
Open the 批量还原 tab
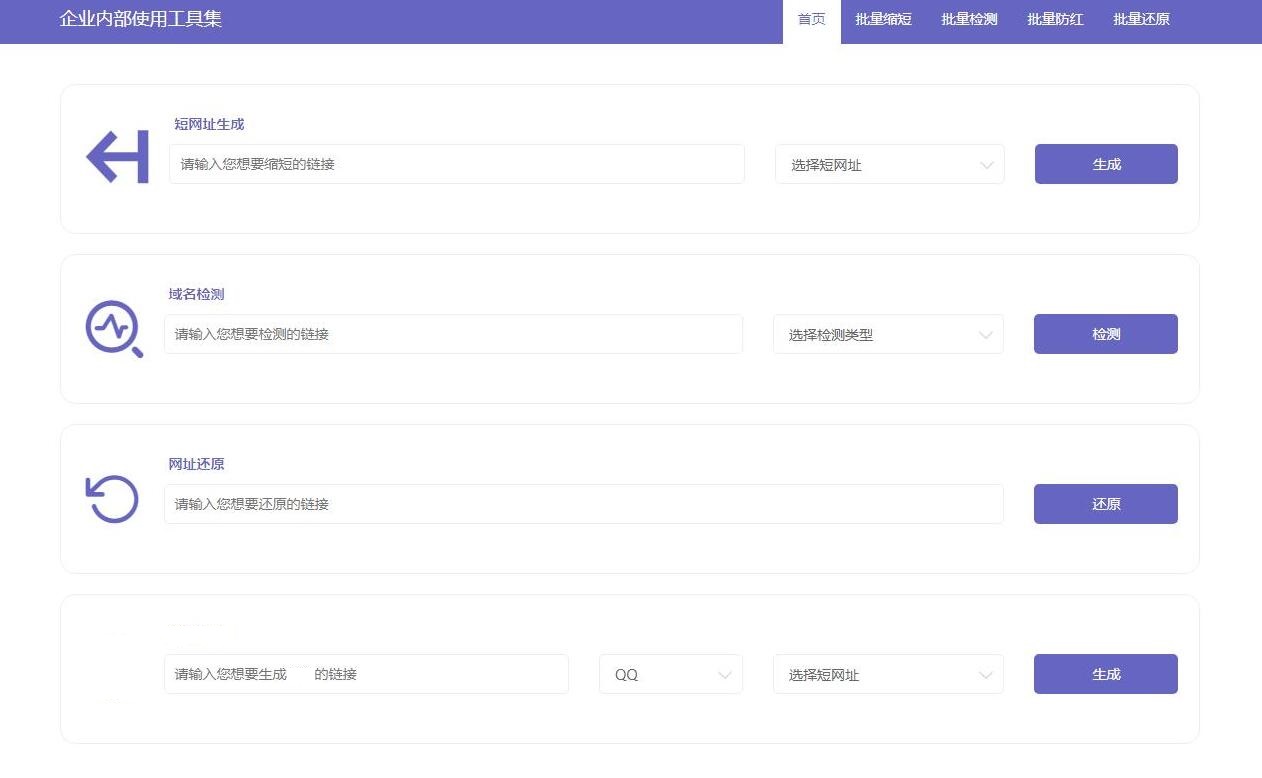pyautogui.click(x=1141, y=20)
